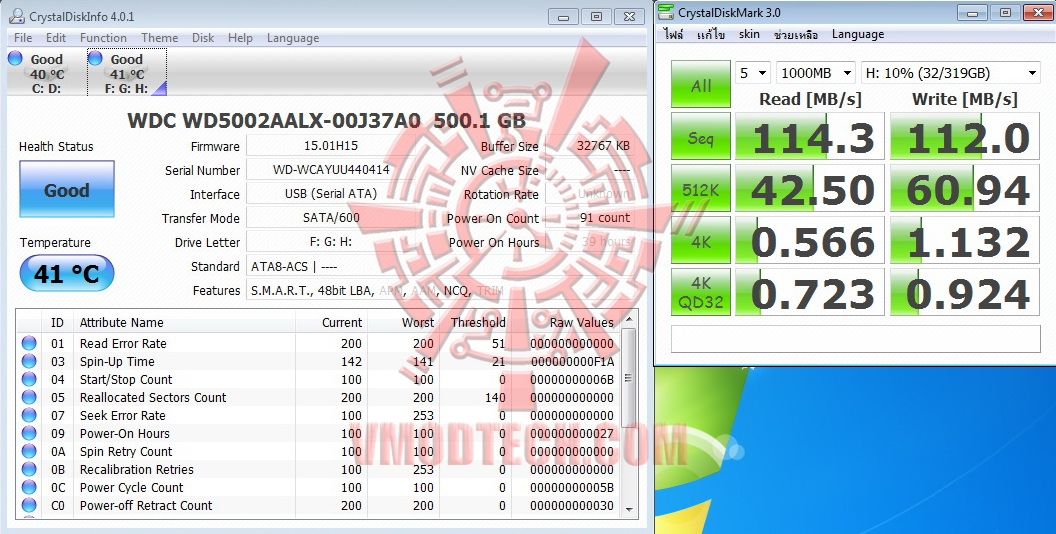Select the F: G: H: disk status orb

point(96,59)
